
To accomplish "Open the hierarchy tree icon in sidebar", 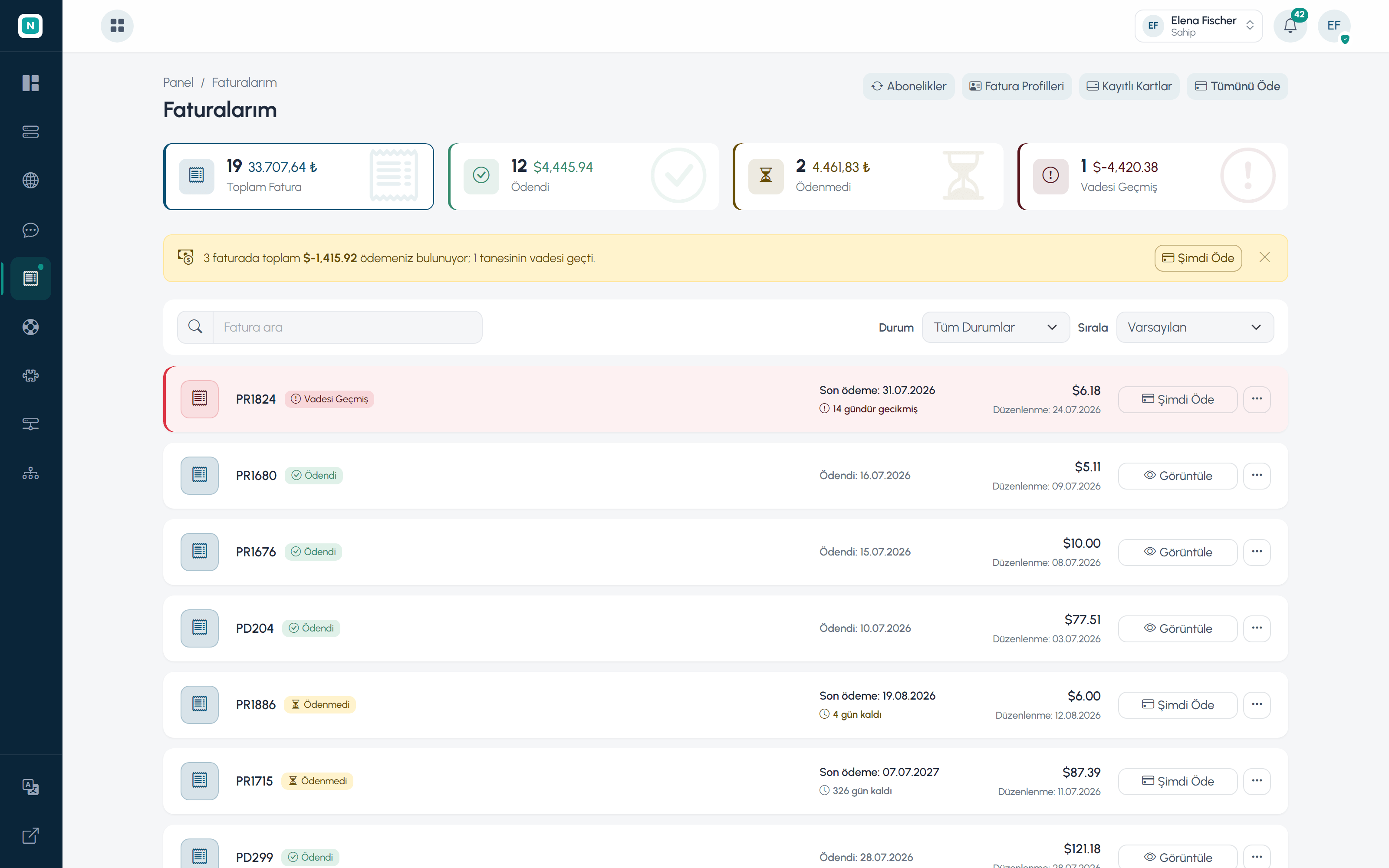I will pyautogui.click(x=30, y=473).
